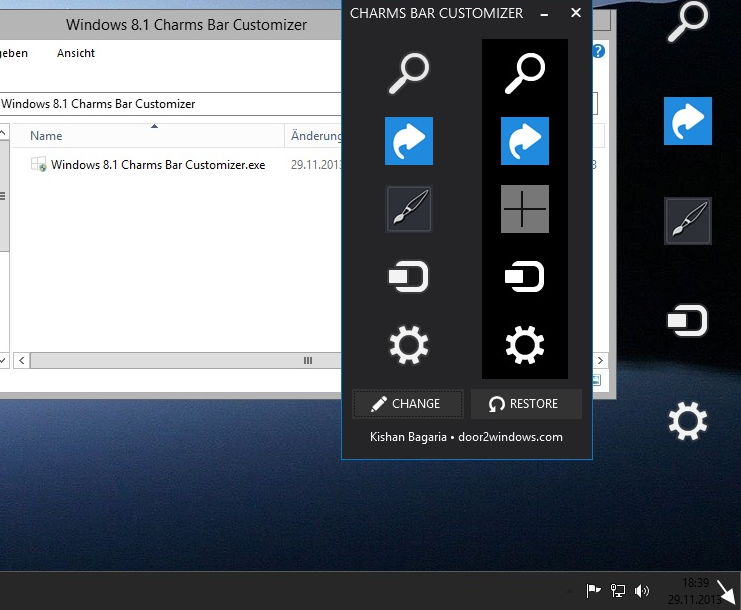Viewport: 741px width, 610px height.
Task: Open the blue help icon in the Explorer window
Action: pos(598,51)
